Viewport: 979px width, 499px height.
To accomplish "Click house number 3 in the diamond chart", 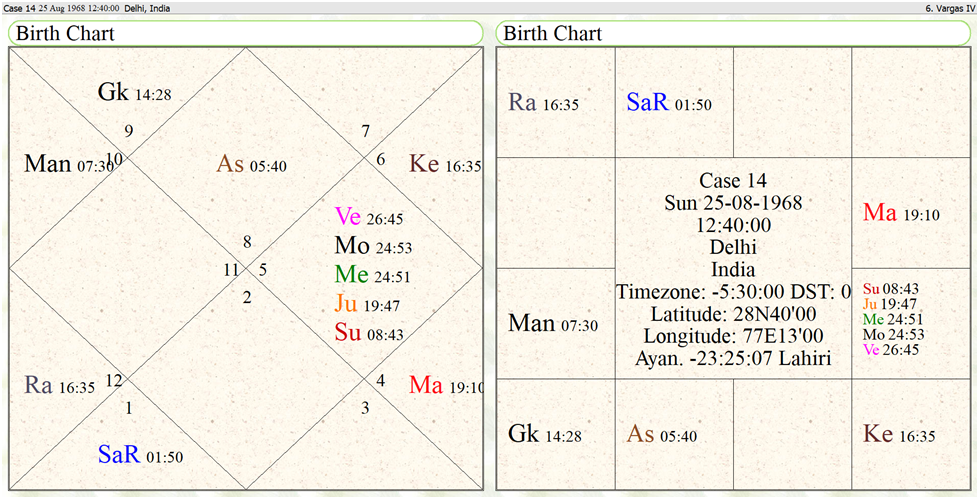I will click(x=365, y=408).
